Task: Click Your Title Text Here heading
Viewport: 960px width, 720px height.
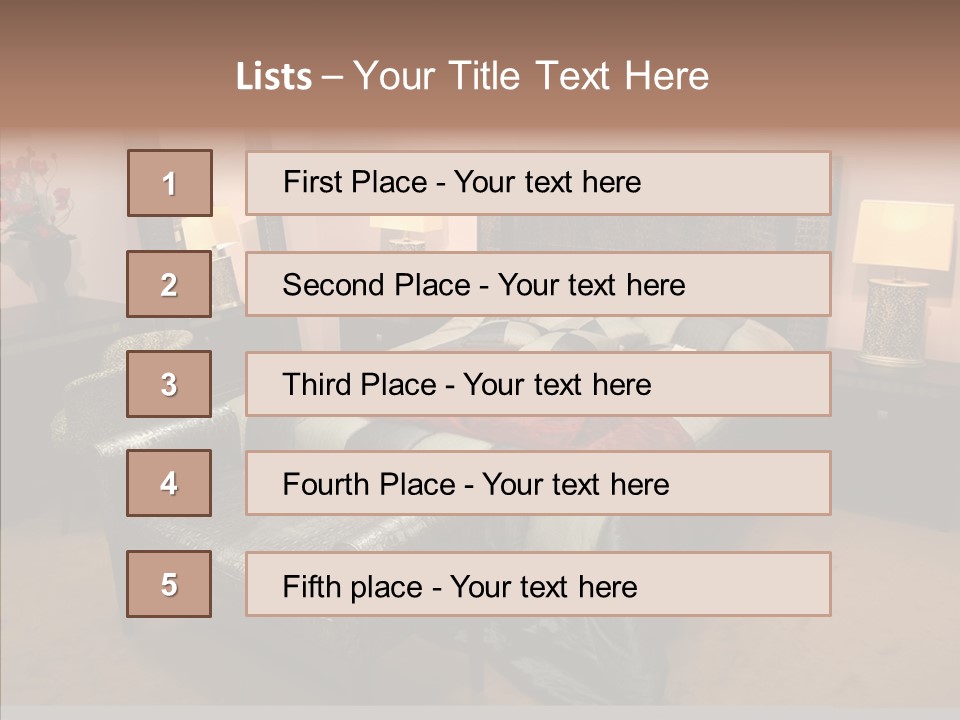Action: 531,77
